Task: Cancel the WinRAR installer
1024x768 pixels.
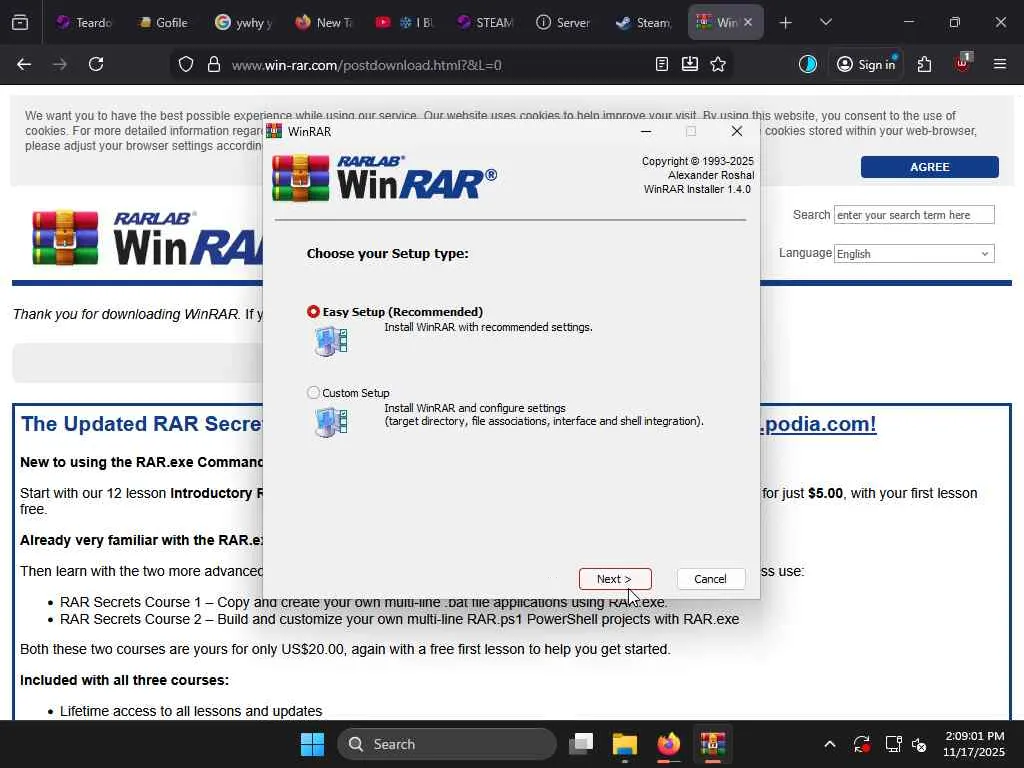Action: 711,579
